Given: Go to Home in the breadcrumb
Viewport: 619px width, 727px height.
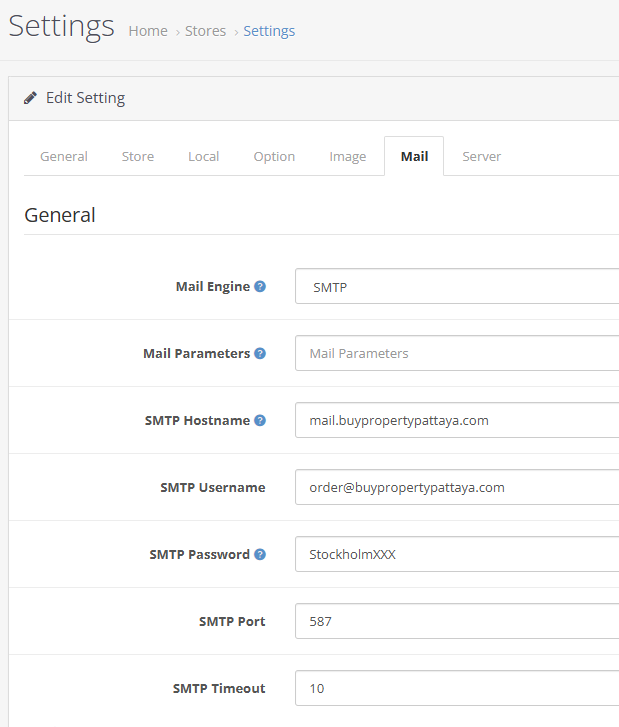Looking at the screenshot, I should 148,31.
